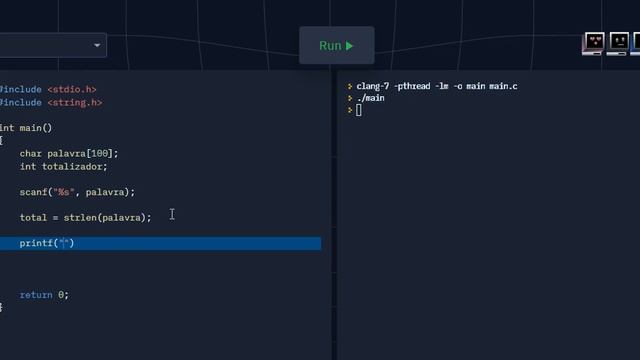
Task: Click the green Run button
Action: pyautogui.click(x=337, y=45)
